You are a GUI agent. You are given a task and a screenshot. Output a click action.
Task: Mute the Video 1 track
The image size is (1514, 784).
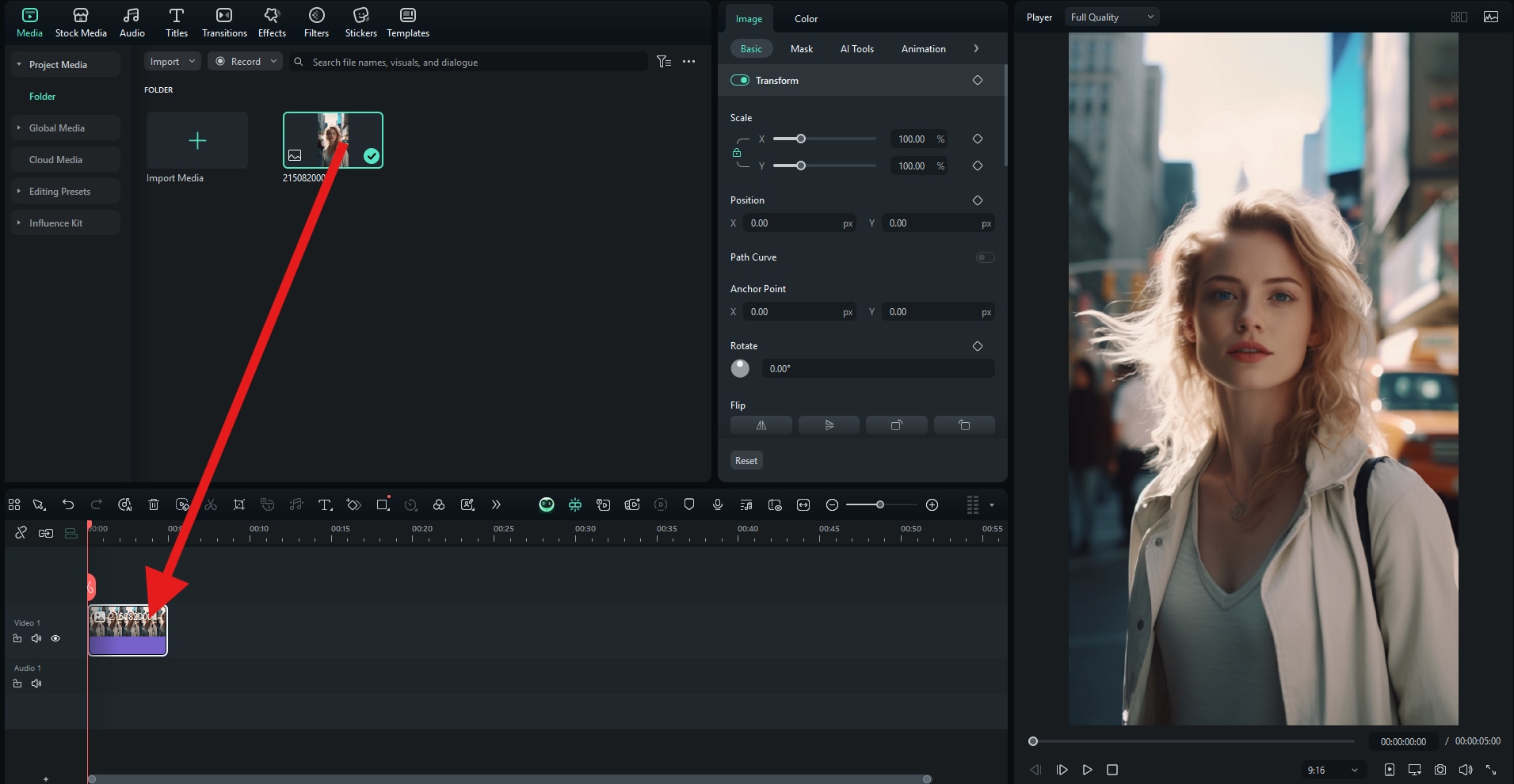(x=36, y=638)
